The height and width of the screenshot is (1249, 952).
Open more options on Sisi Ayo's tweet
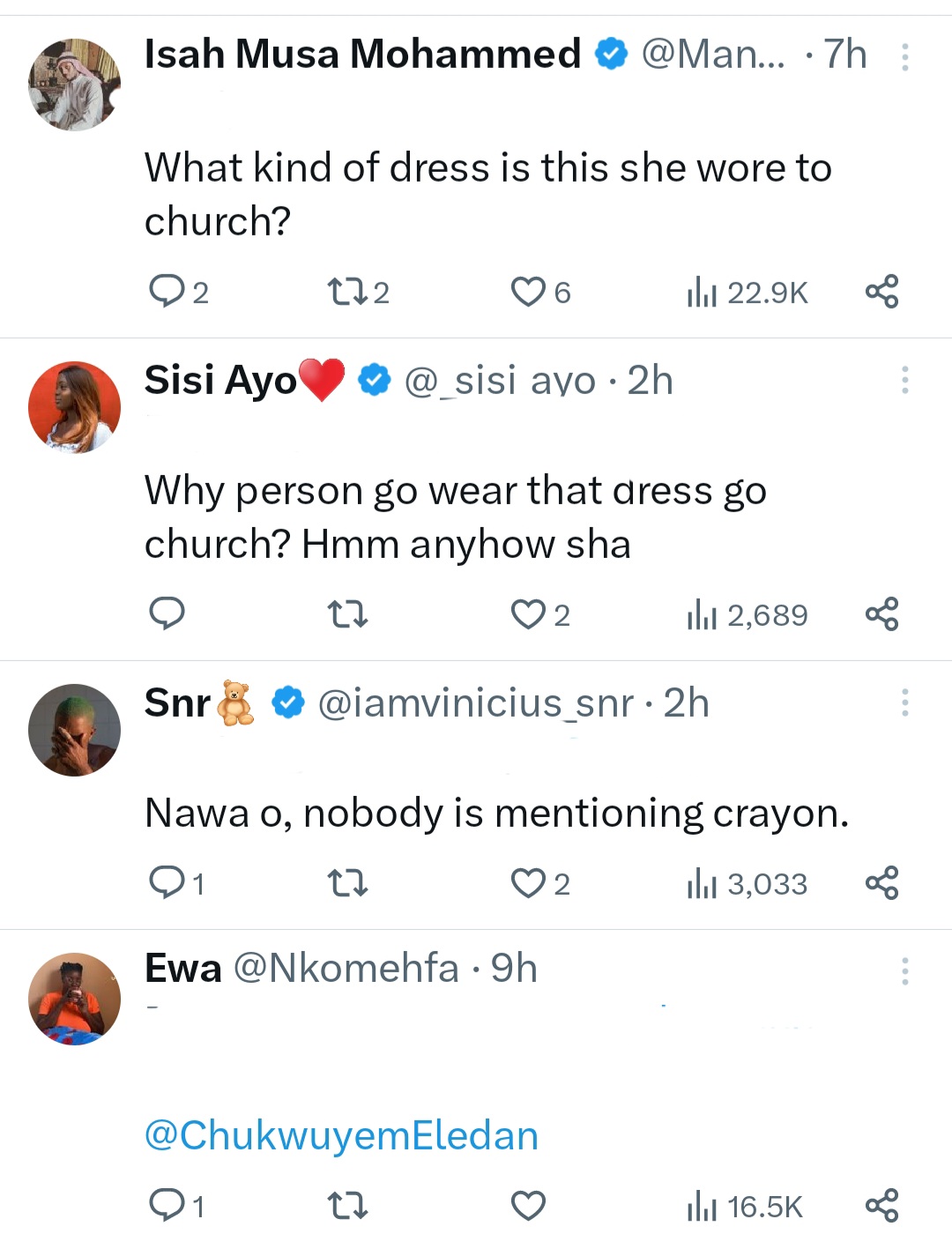pos(904,380)
